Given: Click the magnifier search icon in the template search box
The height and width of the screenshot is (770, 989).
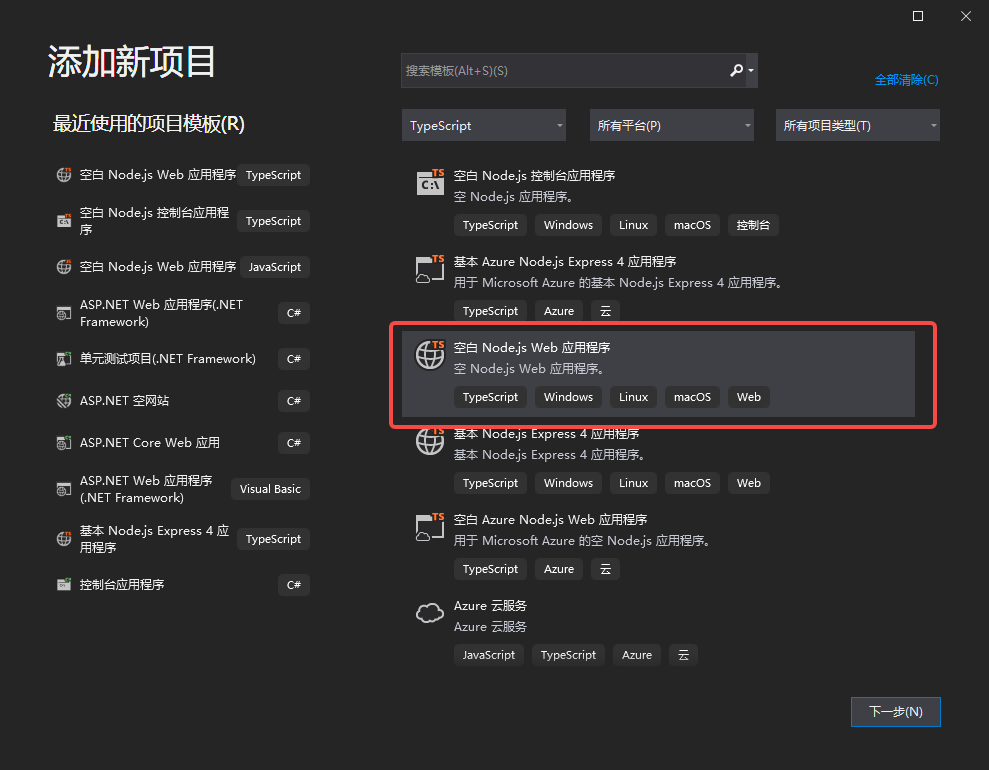Looking at the screenshot, I should (x=736, y=70).
